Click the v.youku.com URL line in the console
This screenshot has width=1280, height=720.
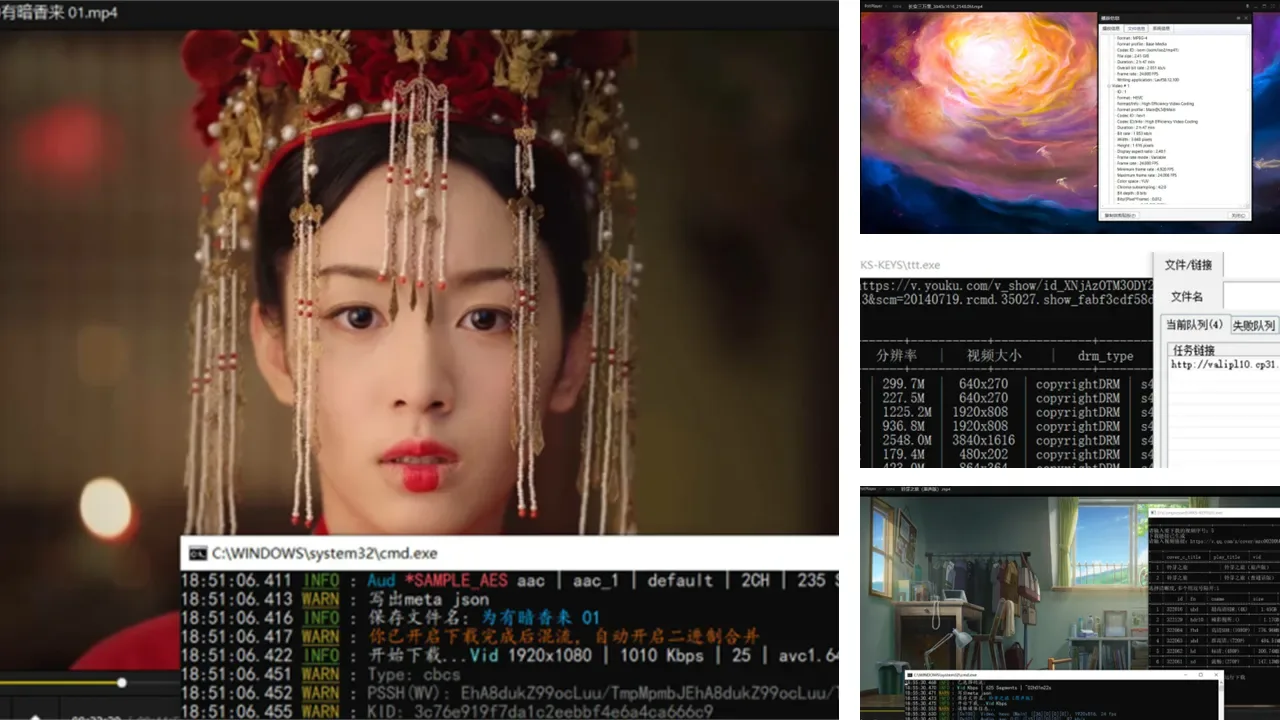(x=1006, y=285)
